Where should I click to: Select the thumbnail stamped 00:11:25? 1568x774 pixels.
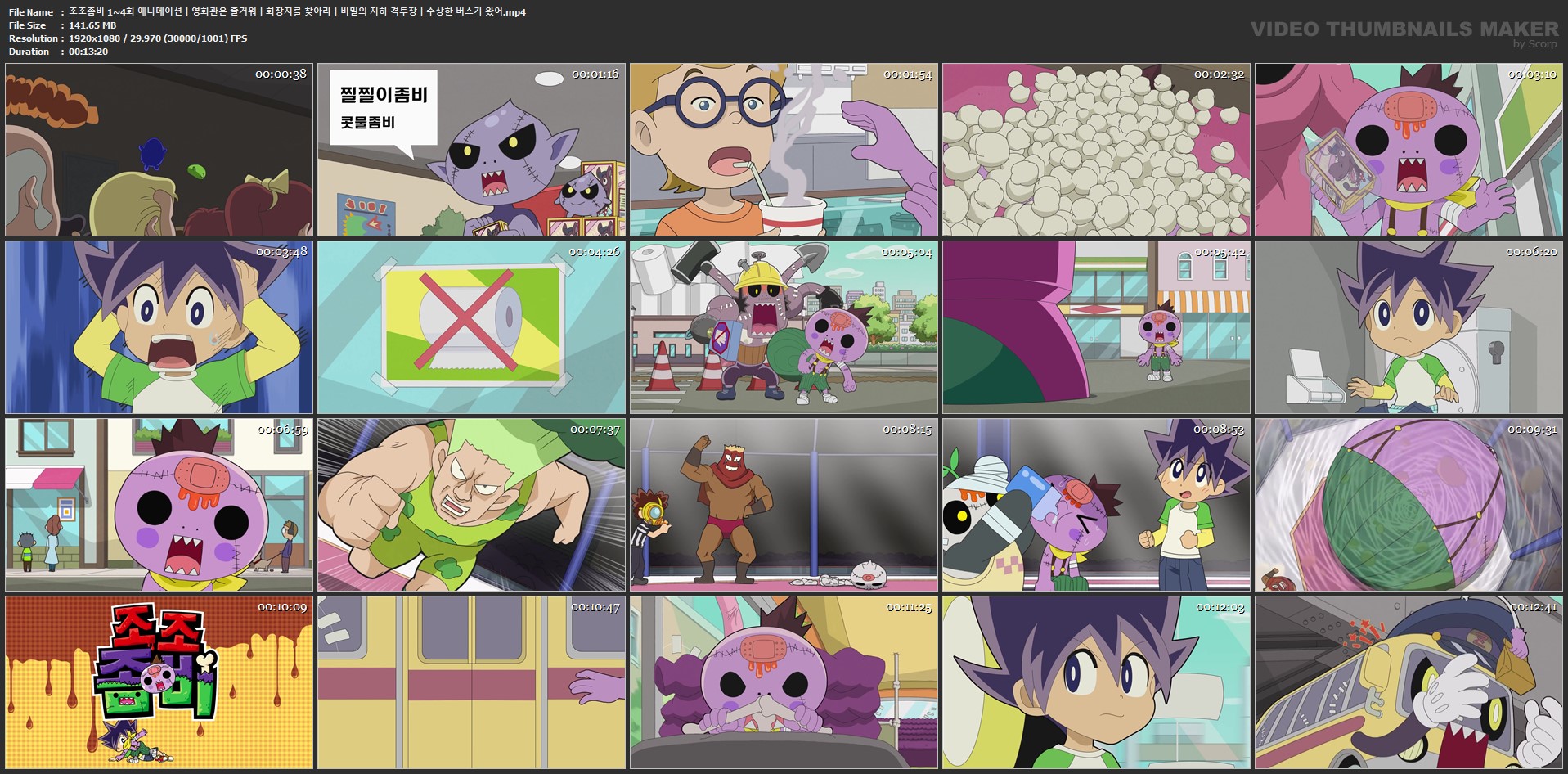pyautogui.click(x=784, y=682)
